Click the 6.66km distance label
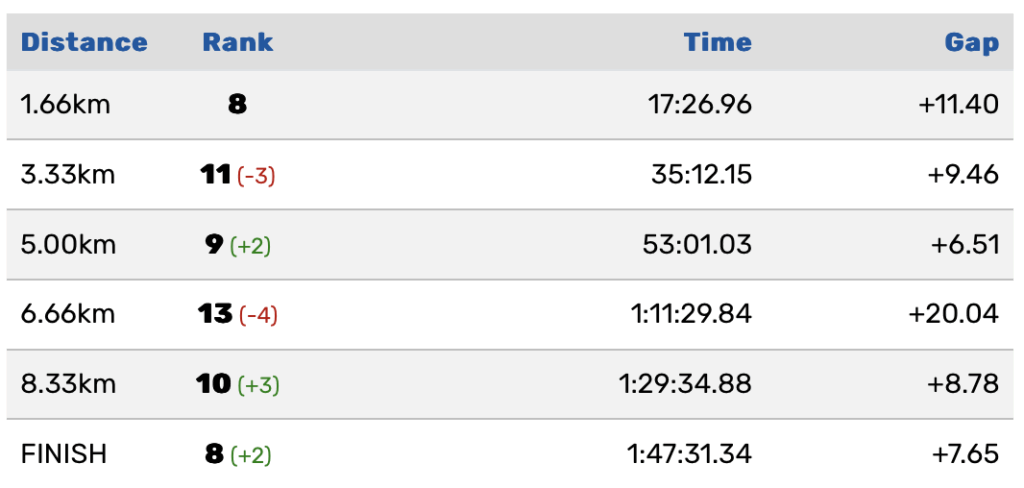This screenshot has height=488, width=1024. click(x=68, y=315)
